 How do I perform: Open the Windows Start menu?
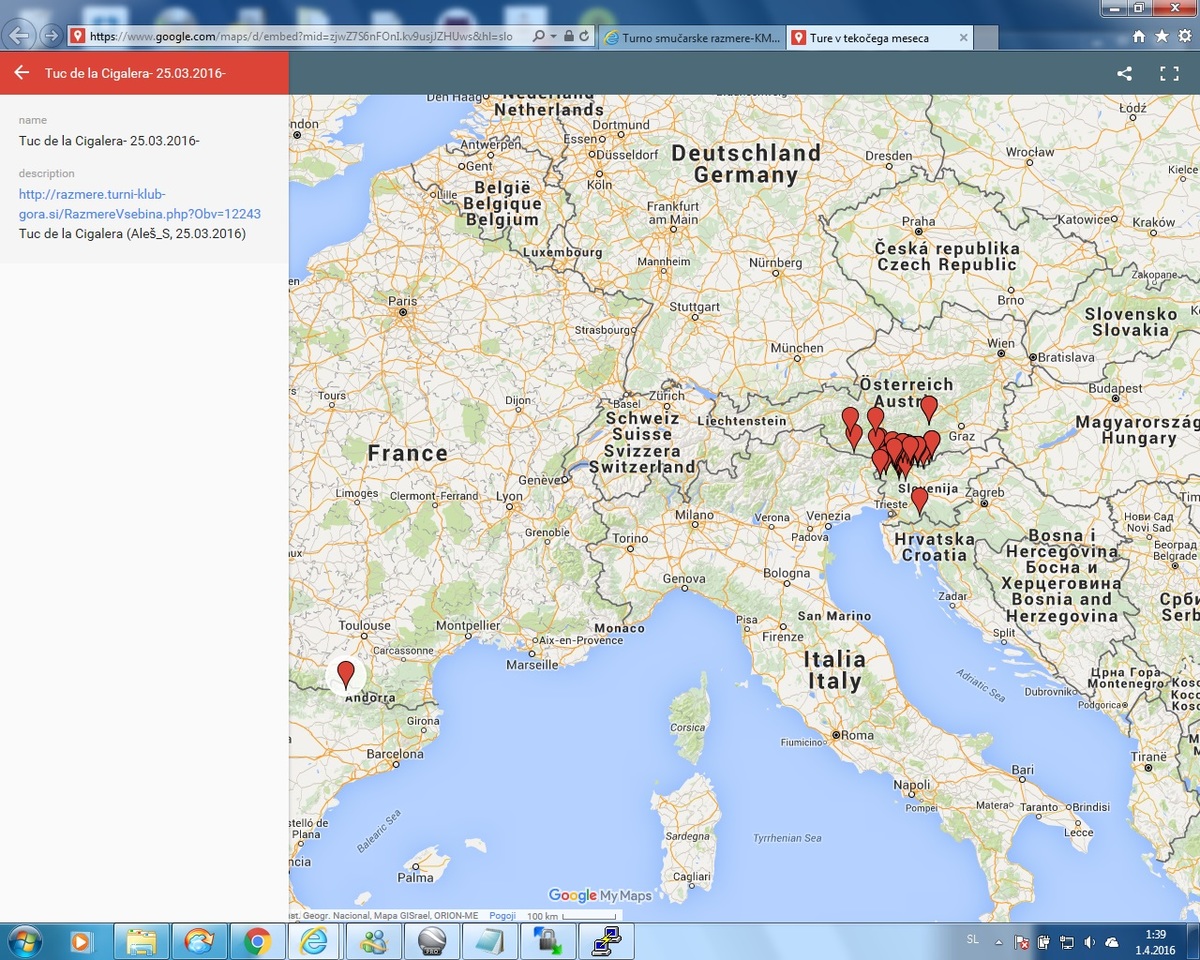click(24, 941)
